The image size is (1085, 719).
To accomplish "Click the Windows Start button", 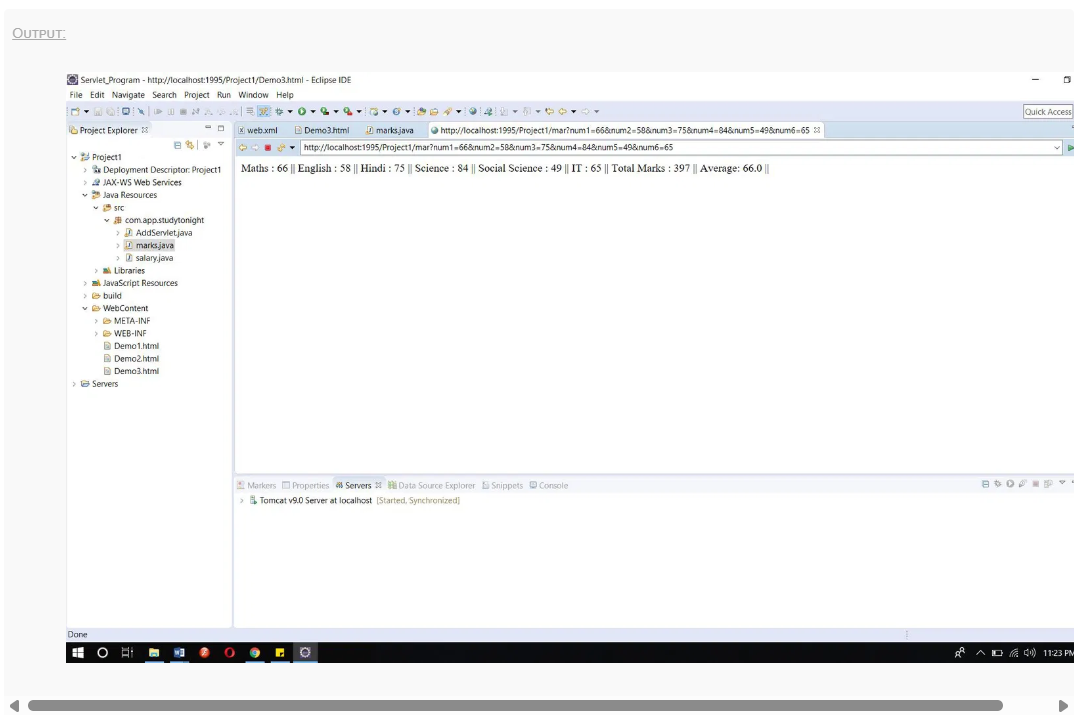I will 78,653.
